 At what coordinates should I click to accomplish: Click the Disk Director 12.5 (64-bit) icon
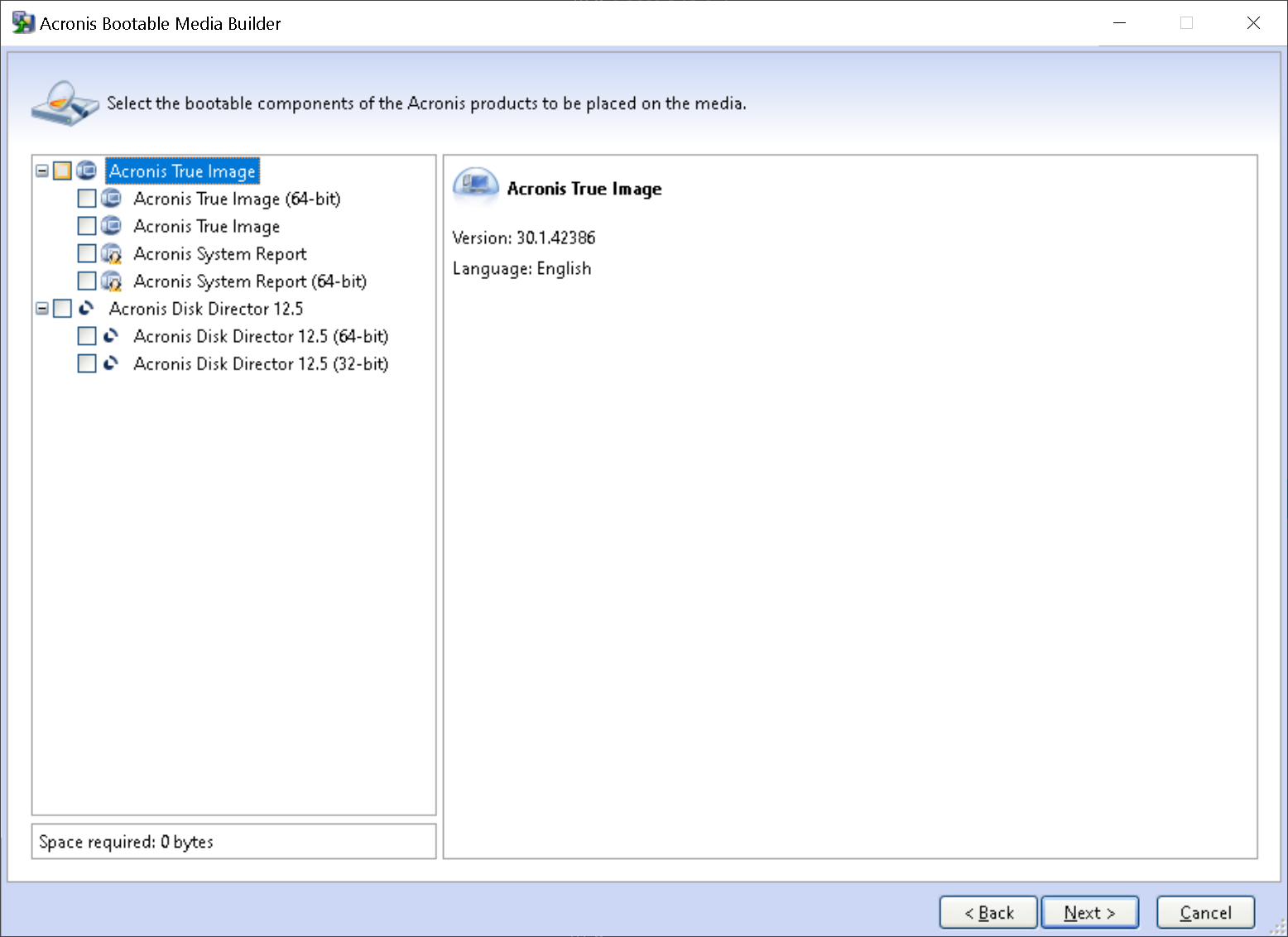click(x=111, y=336)
